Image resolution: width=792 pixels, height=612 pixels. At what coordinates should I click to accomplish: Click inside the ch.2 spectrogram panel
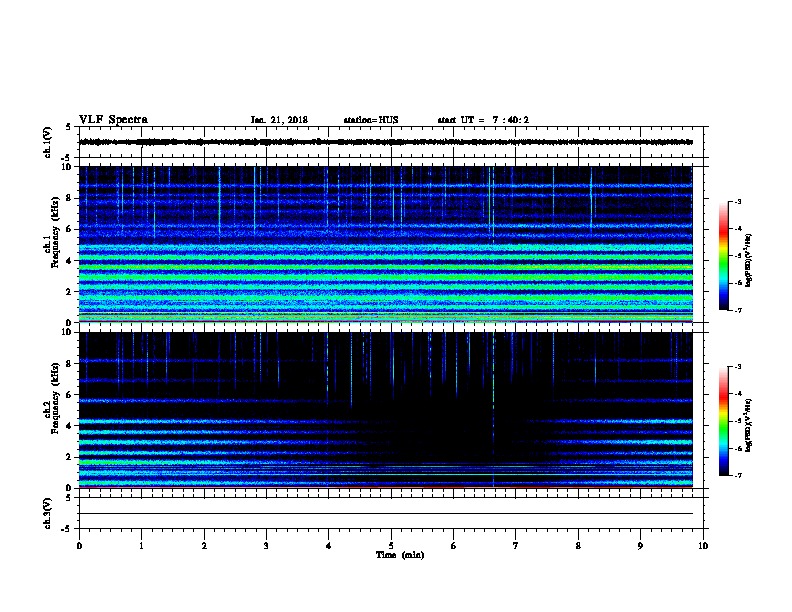click(386, 410)
